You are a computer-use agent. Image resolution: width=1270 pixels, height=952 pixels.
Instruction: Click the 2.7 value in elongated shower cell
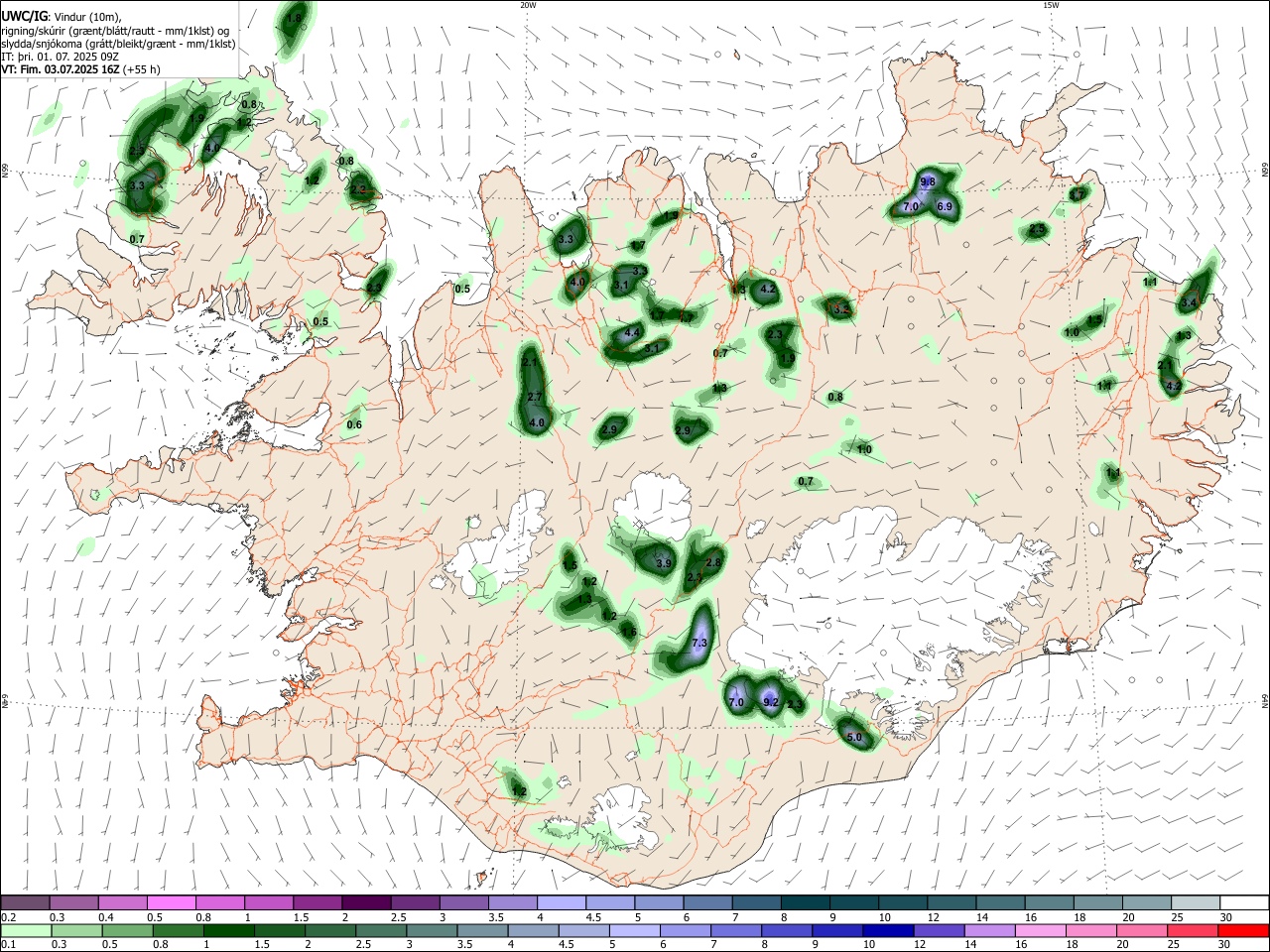tap(534, 397)
